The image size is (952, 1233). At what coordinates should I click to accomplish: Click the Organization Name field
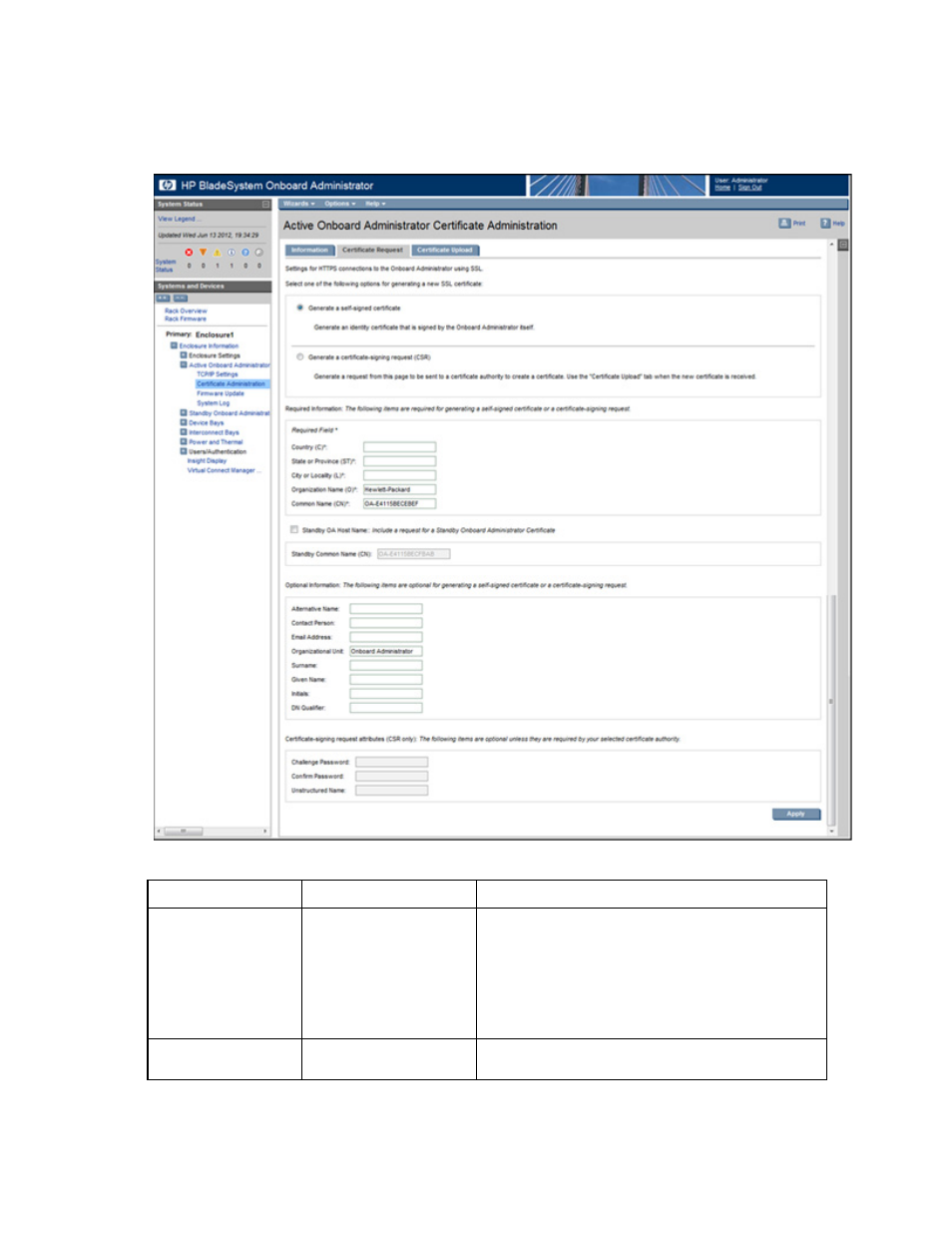(x=399, y=489)
